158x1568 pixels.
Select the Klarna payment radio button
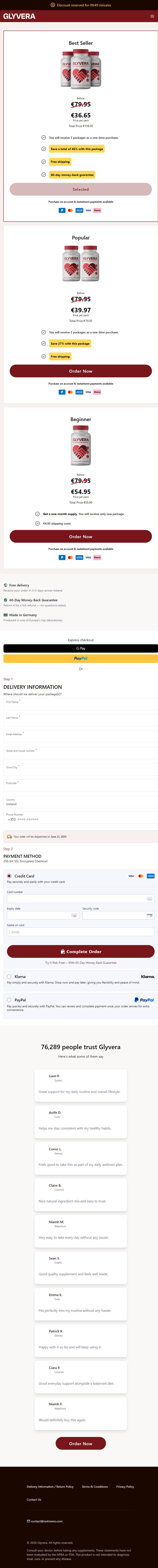point(9,976)
